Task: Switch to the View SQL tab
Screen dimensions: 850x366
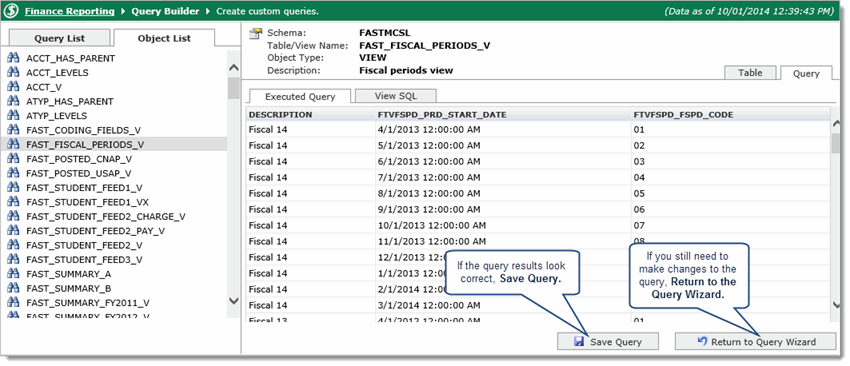Action: (396, 96)
